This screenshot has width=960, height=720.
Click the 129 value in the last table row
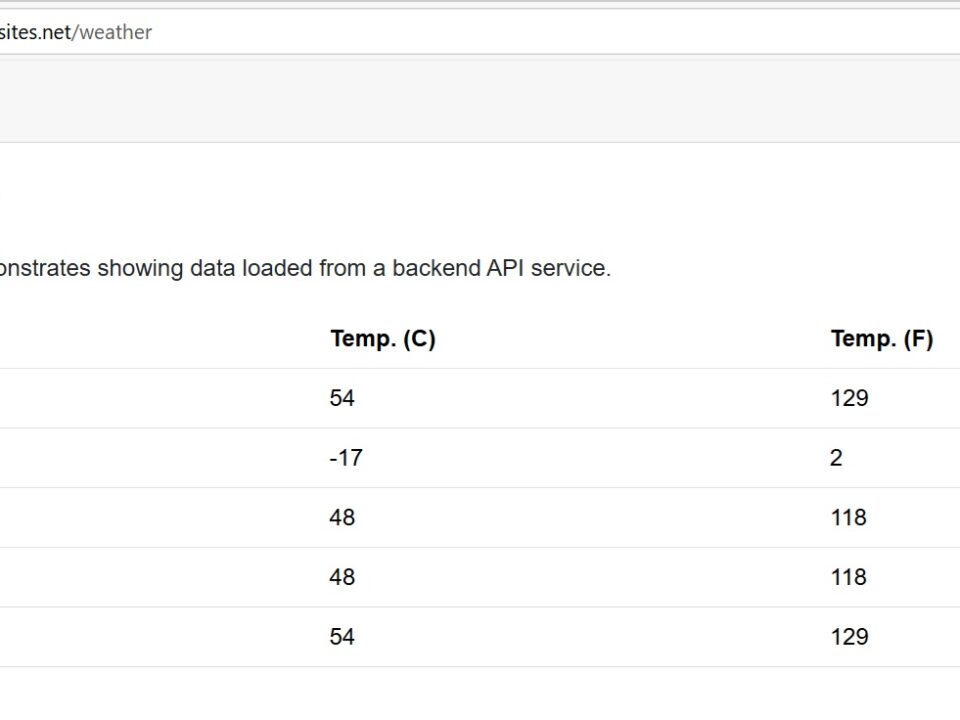849,637
